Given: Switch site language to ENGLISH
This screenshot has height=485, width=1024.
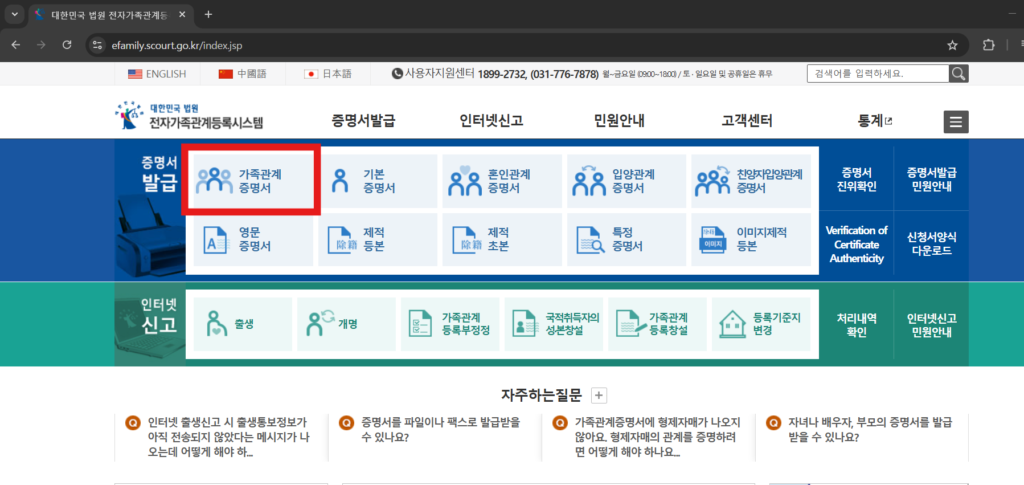Looking at the screenshot, I should click(x=157, y=74).
